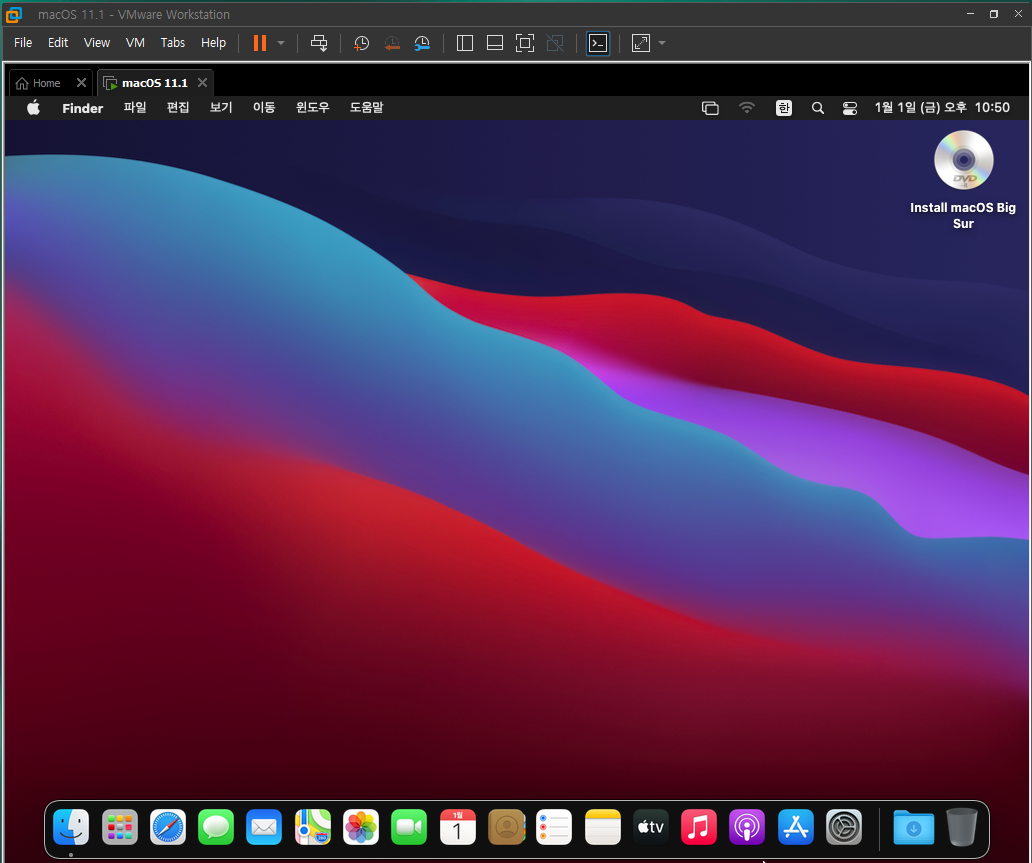Image resolution: width=1032 pixels, height=863 pixels.
Task: Switch the Korean input source
Action: [x=783, y=108]
